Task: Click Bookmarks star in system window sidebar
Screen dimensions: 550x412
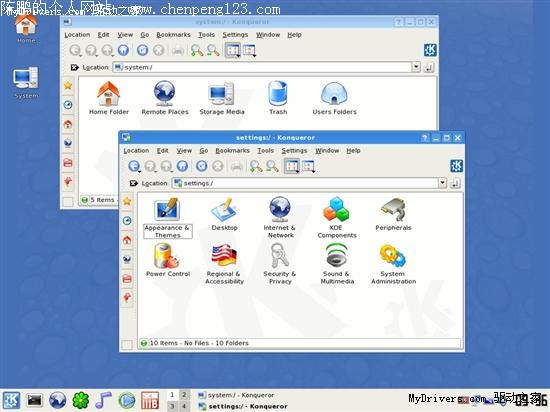Action: tap(68, 86)
